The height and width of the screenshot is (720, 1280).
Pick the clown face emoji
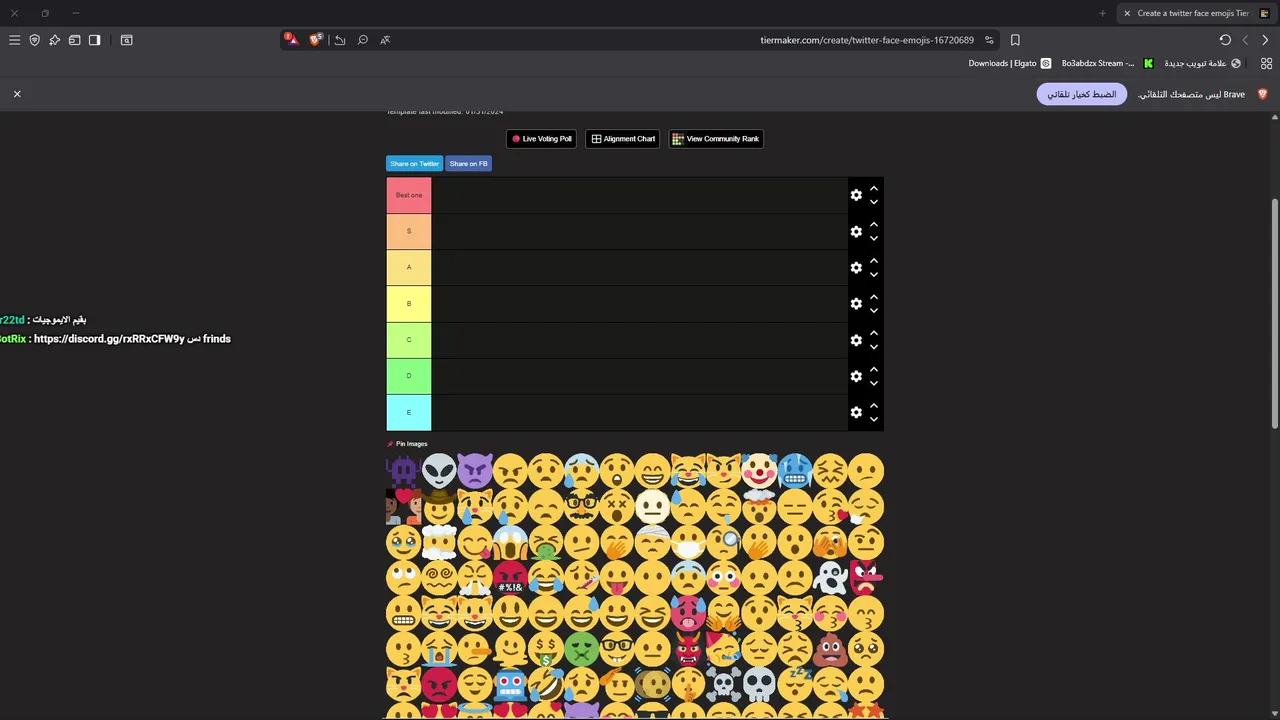760,470
